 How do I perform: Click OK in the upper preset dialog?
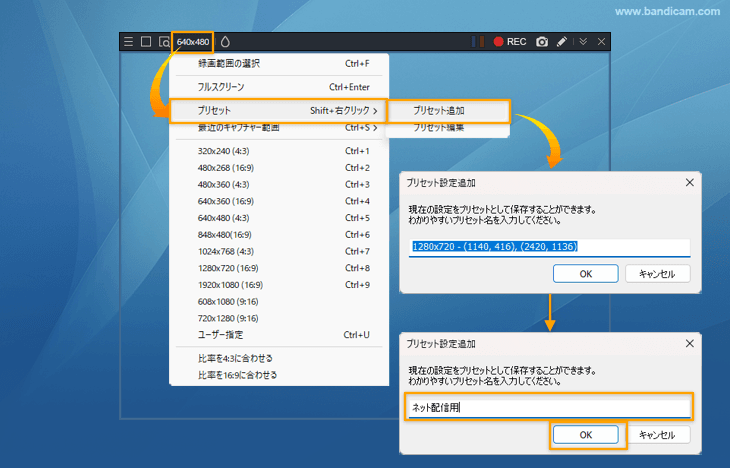586,274
